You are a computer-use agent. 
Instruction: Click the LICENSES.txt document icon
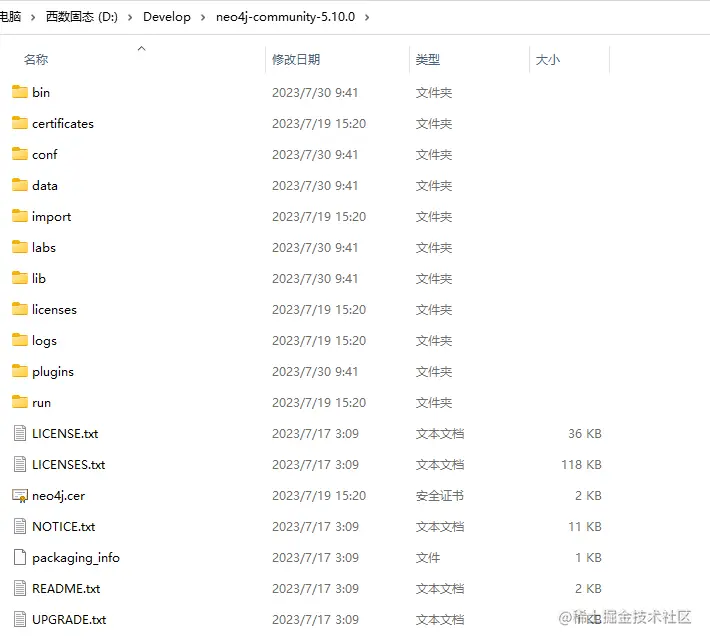(20, 464)
